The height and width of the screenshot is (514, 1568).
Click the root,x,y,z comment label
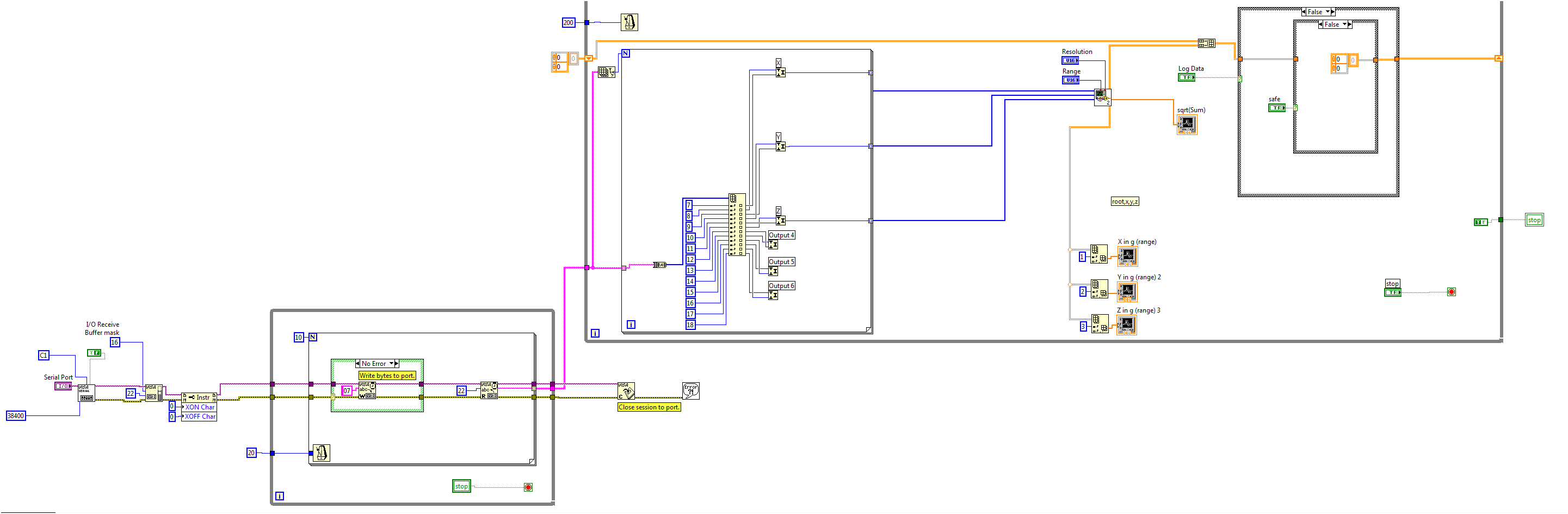(x=1125, y=201)
